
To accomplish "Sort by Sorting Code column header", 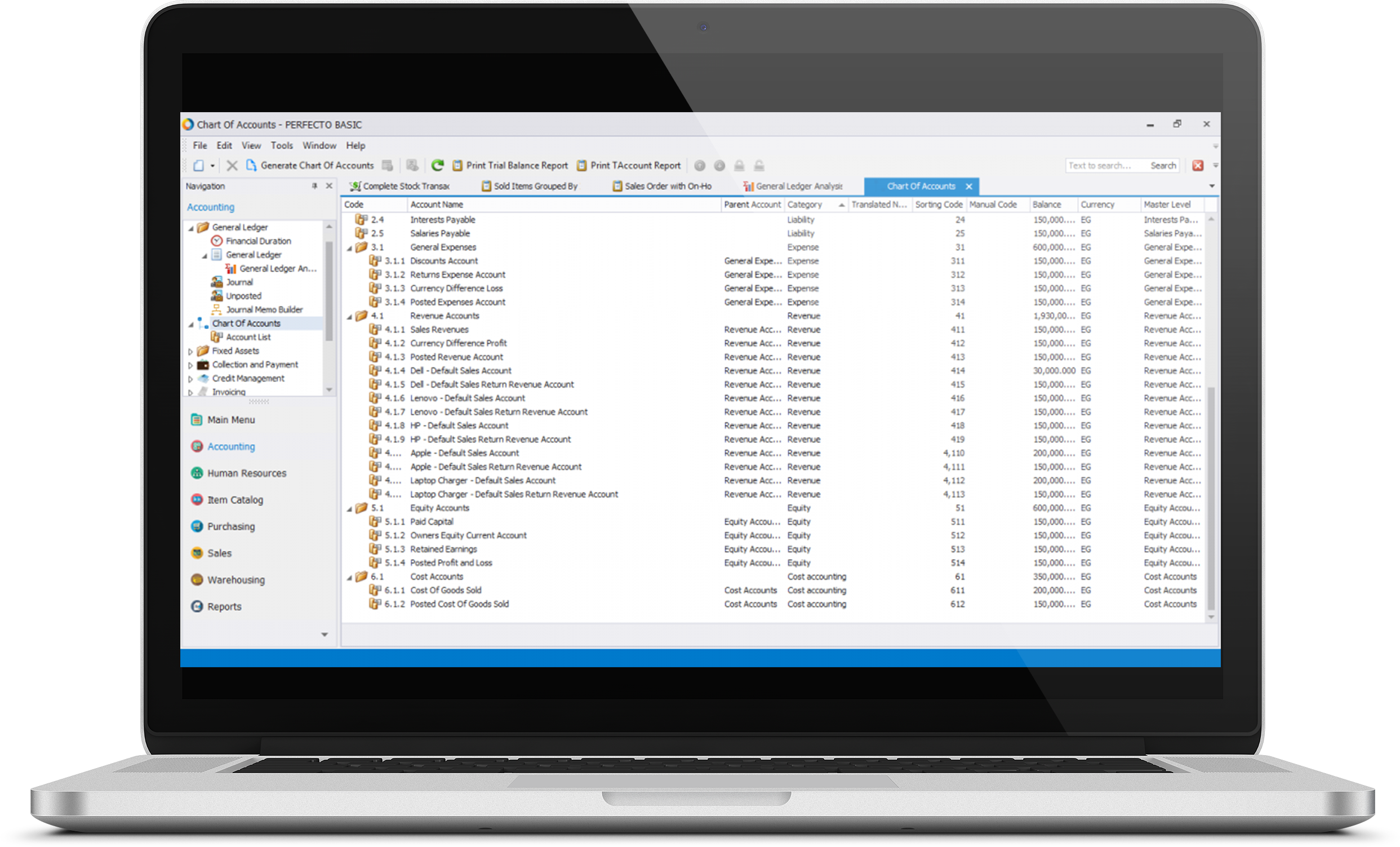I will [939, 205].
